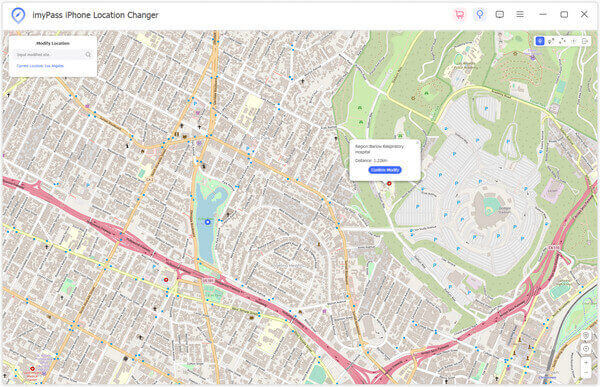Screen dimensions: 600x387
Task: Click the blue current-location marker on lake
Action: point(207,222)
